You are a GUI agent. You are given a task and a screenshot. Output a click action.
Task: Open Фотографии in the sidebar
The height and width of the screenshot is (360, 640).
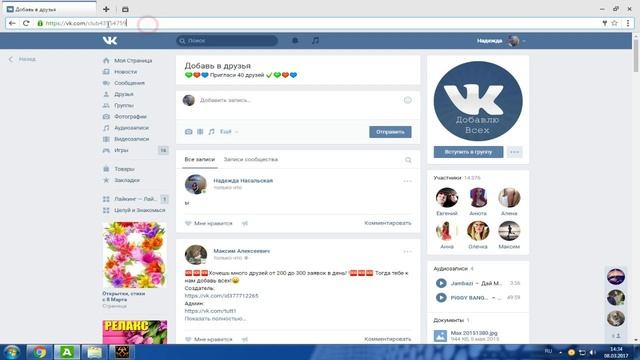pyautogui.click(x=130, y=117)
